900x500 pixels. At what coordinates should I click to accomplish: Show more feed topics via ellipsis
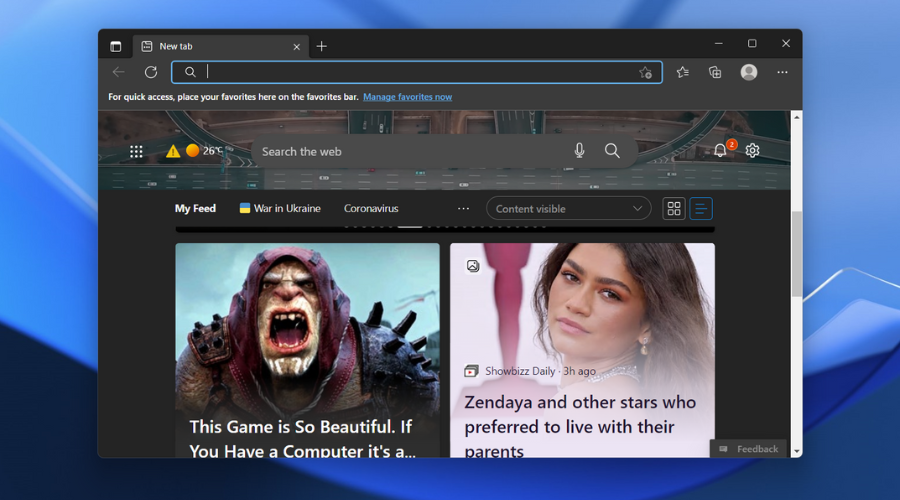(x=463, y=208)
